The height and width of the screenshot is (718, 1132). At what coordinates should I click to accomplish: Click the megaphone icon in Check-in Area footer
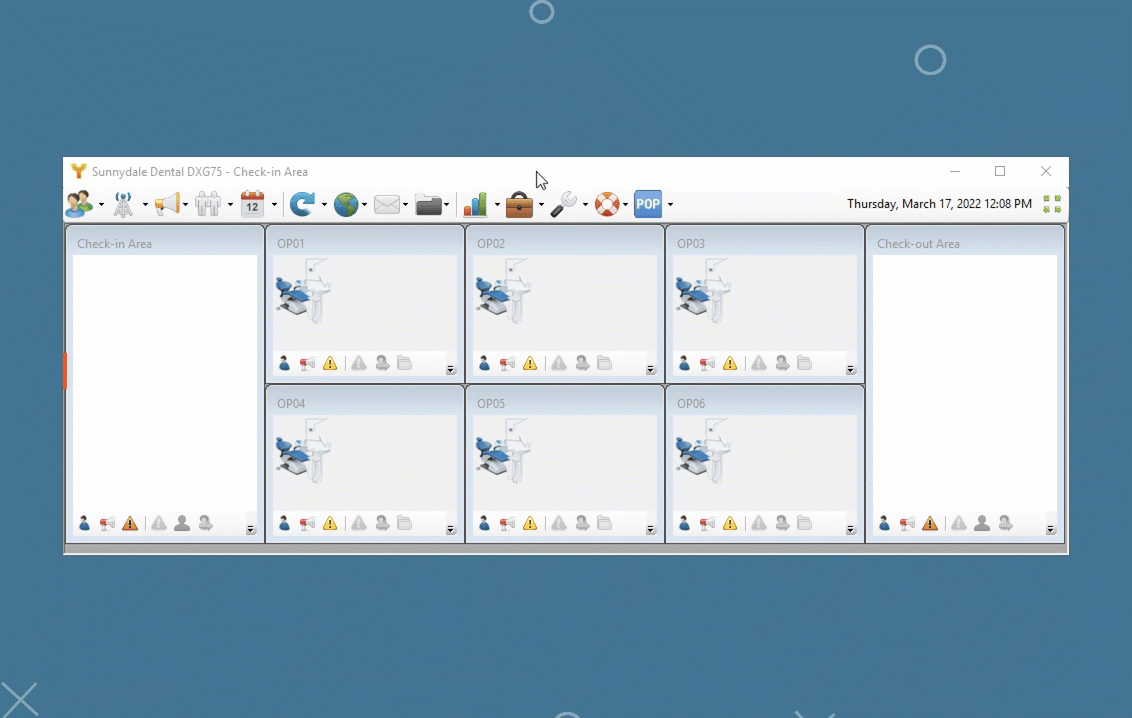(107, 523)
